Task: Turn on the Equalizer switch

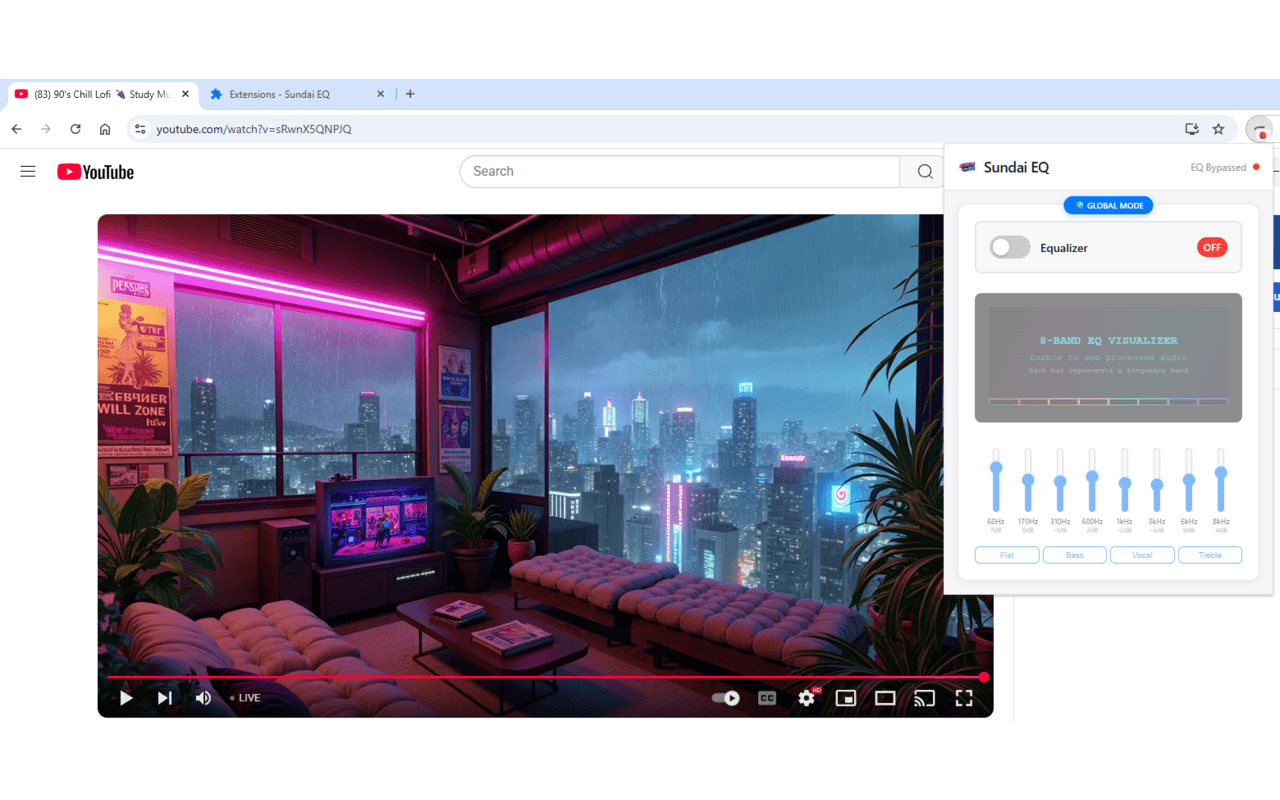Action: (1010, 248)
